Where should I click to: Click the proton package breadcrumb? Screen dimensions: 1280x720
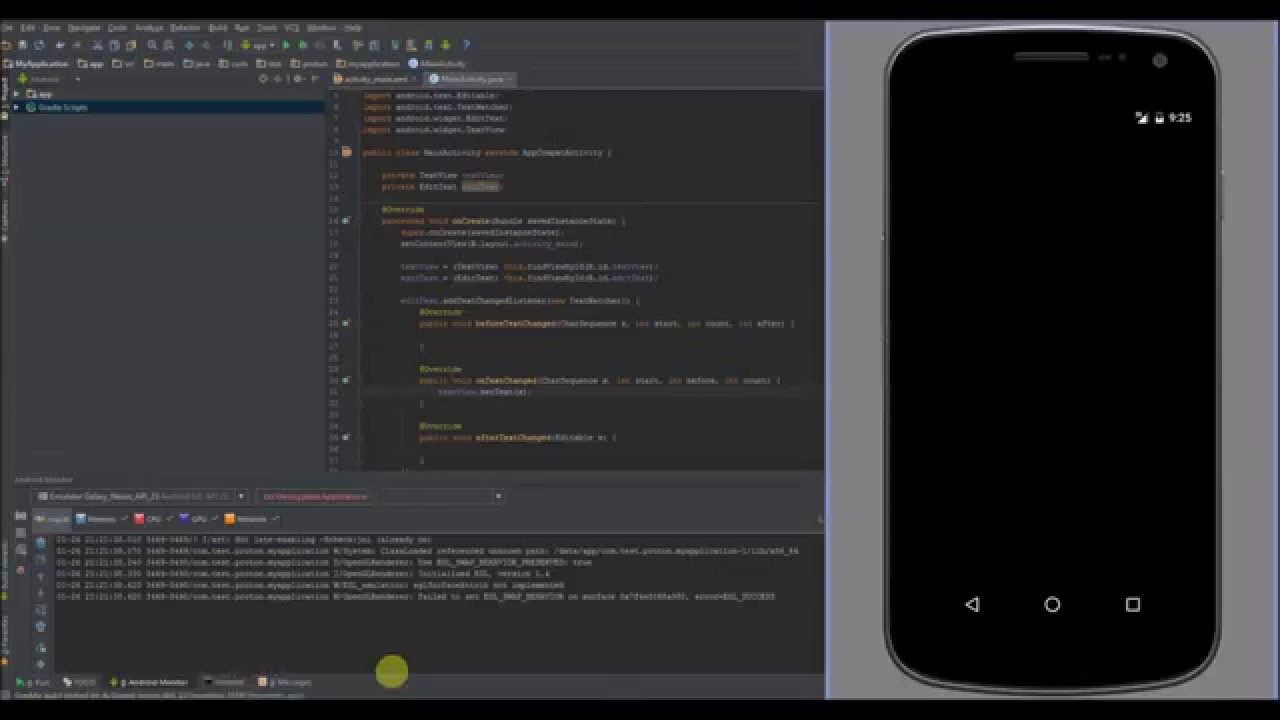308,64
